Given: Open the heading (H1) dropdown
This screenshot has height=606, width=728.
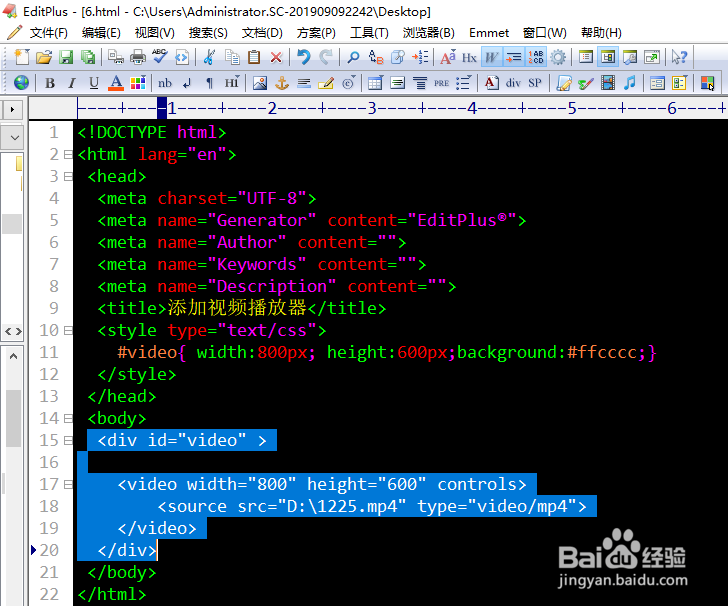Looking at the screenshot, I should coord(232,83).
